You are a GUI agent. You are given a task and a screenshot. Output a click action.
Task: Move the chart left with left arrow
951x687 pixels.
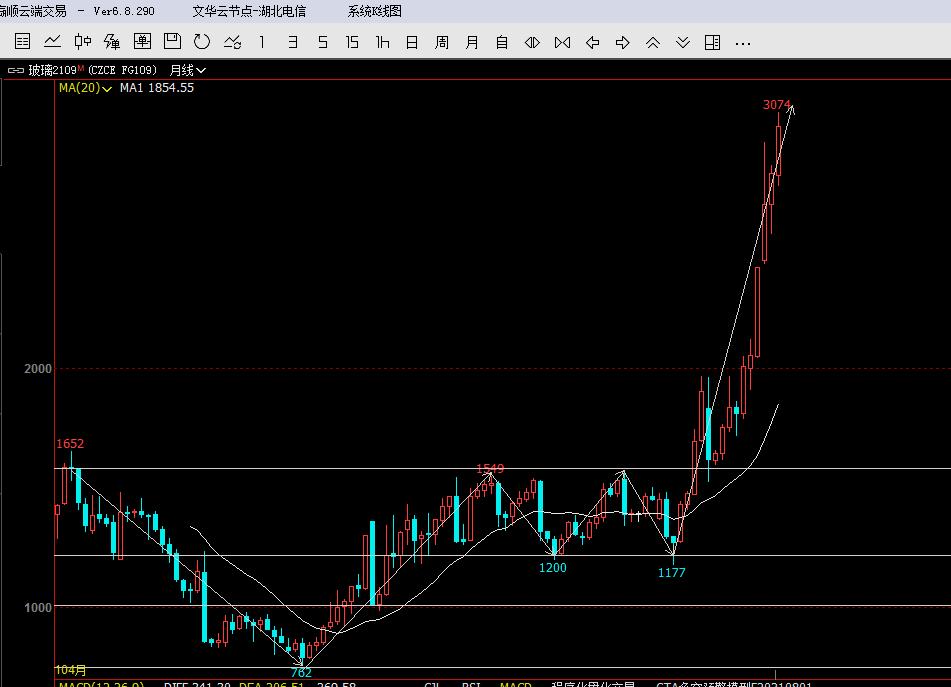click(x=593, y=42)
